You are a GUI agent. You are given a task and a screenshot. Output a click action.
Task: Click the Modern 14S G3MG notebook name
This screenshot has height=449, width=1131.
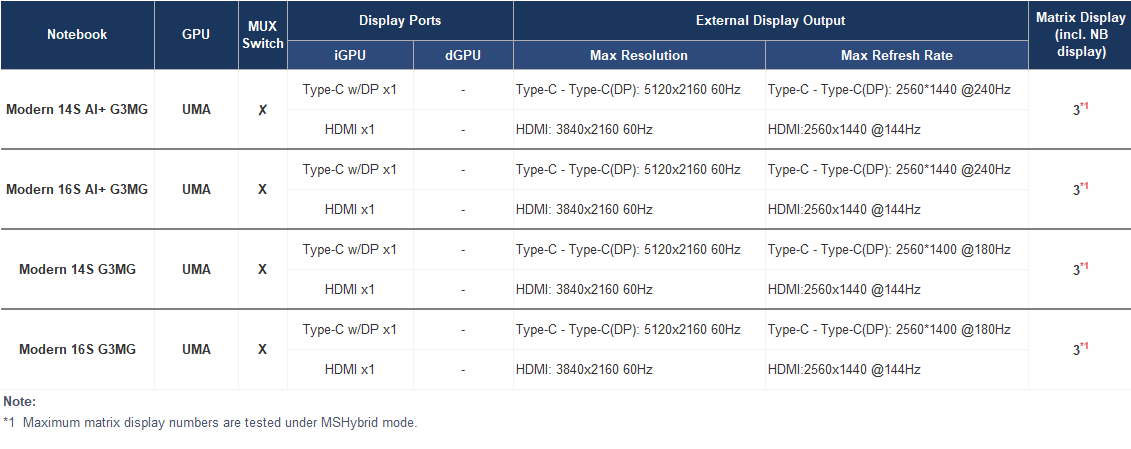point(77,269)
